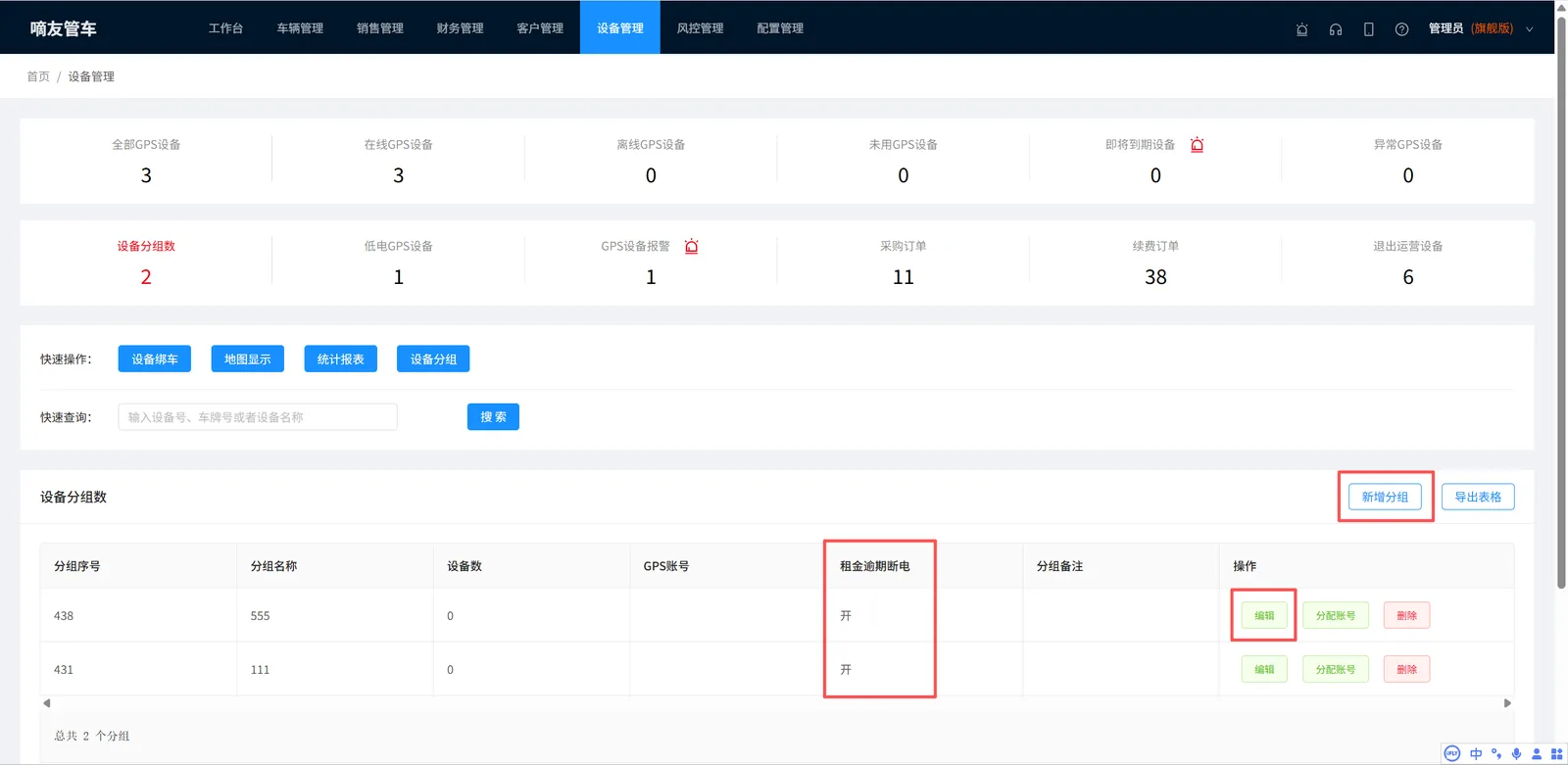1568x765 pixels.
Task: Select the 退出运营设备 statistic card
Action: coord(1408,263)
